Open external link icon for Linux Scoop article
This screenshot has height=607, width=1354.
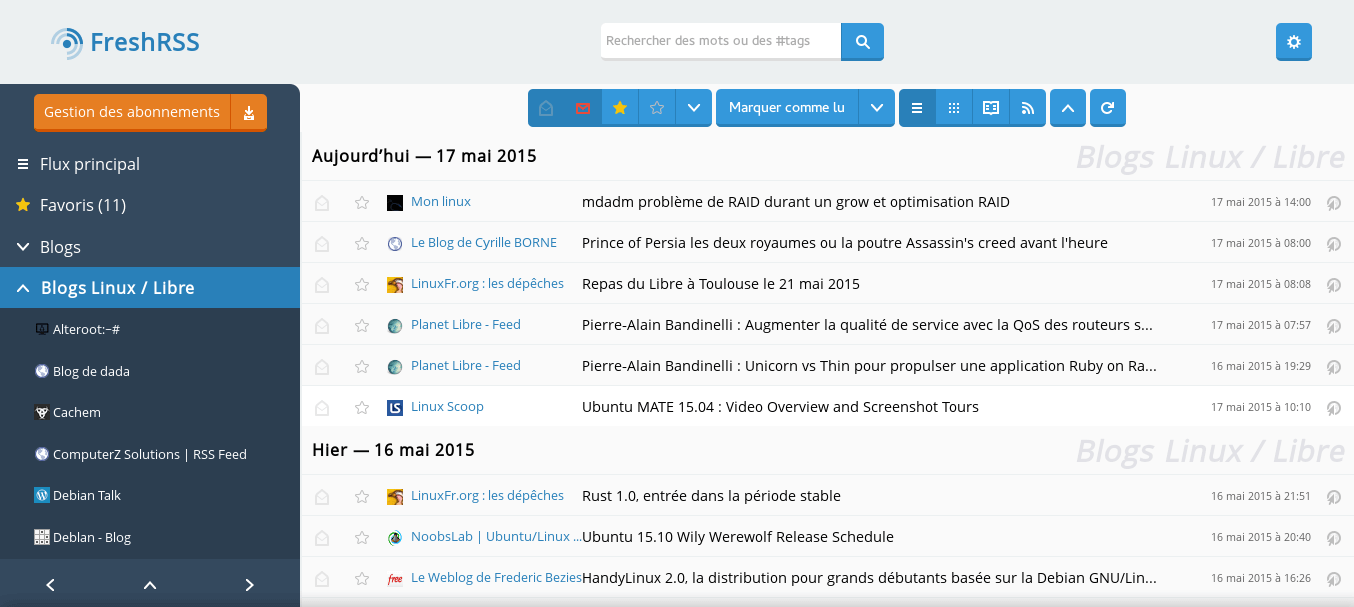point(1333,408)
